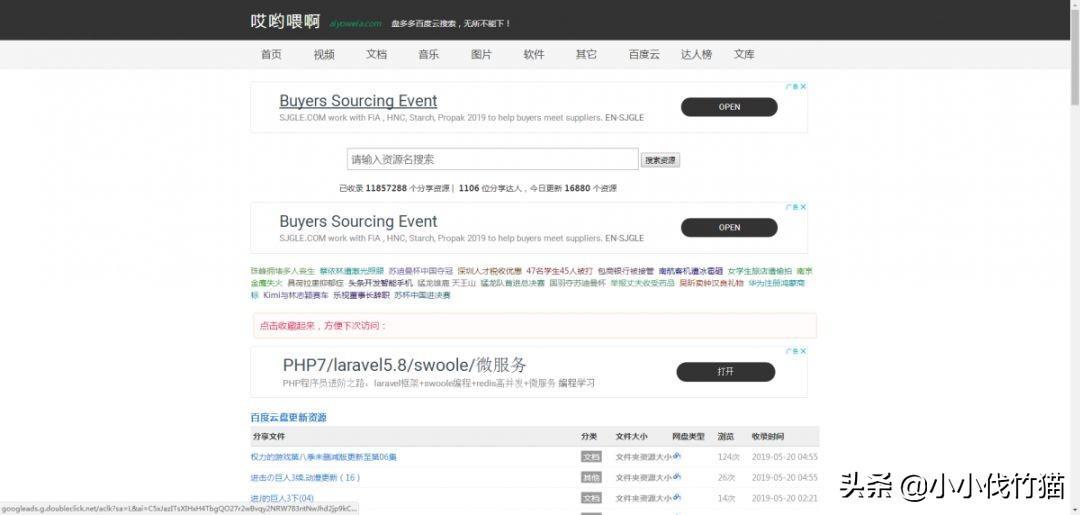Screen dimensions: 1080x515
Task: Click Baidu cloud icon in second resource row
Action: point(677,477)
